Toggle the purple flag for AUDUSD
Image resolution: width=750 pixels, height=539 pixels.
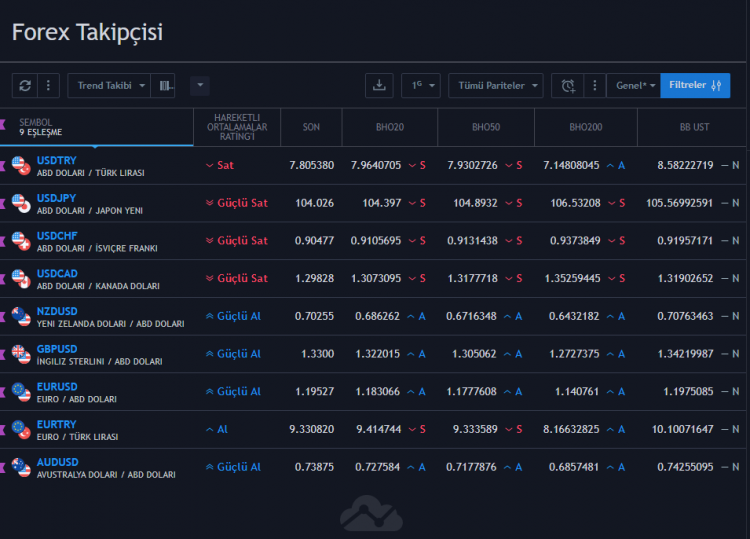click(x=3, y=467)
